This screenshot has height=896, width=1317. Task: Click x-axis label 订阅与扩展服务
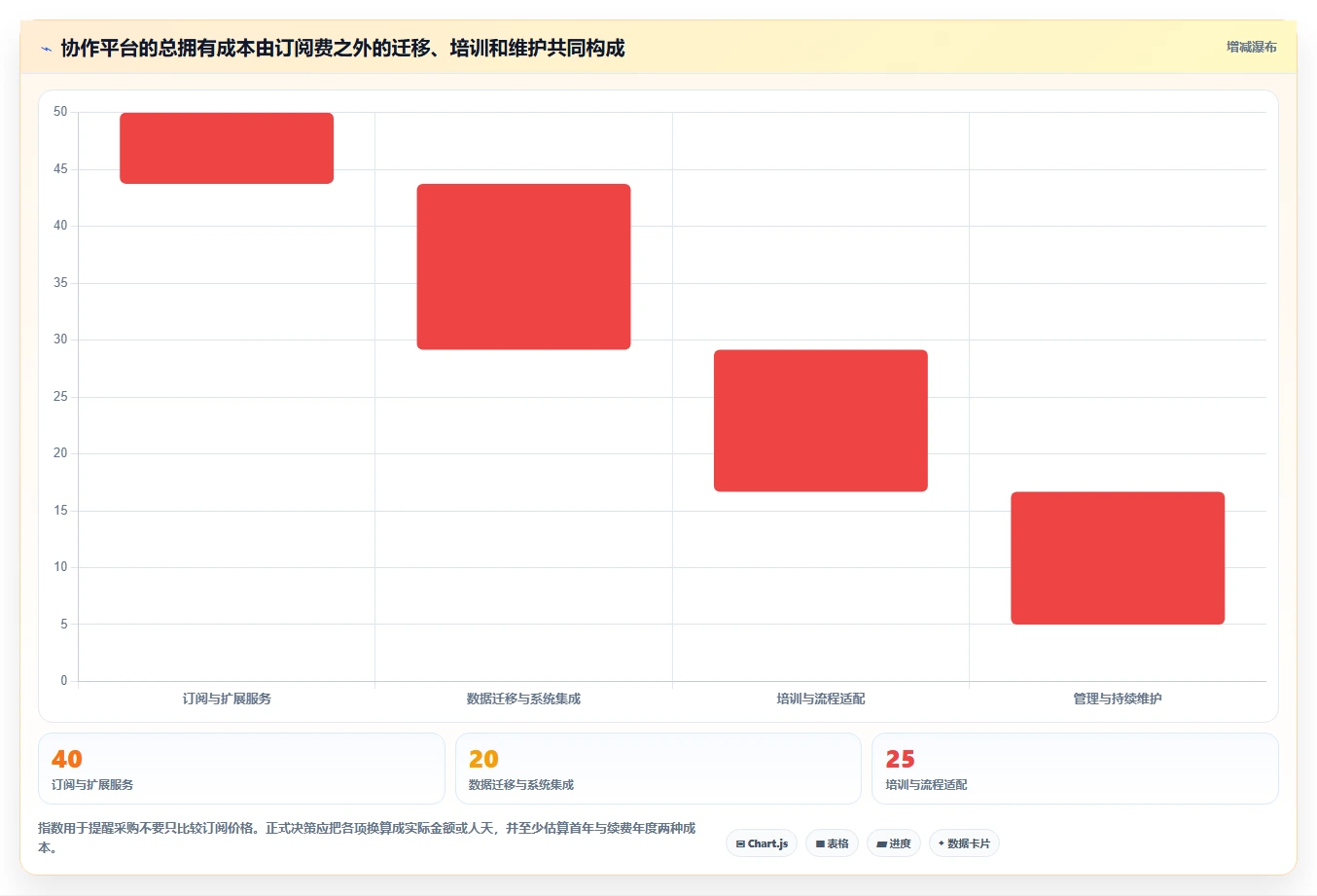click(x=227, y=699)
